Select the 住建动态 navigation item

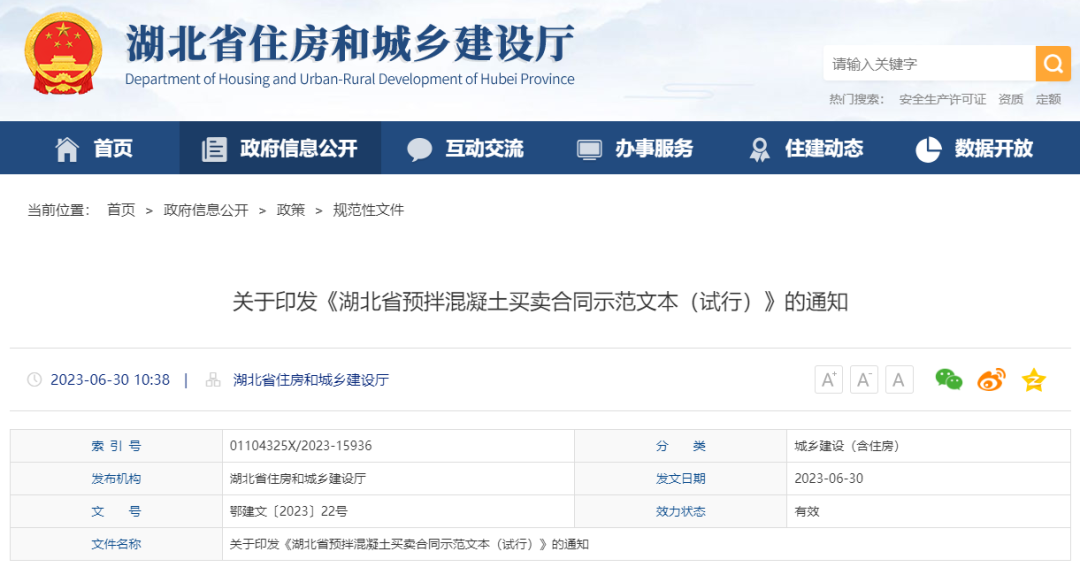tap(806, 149)
